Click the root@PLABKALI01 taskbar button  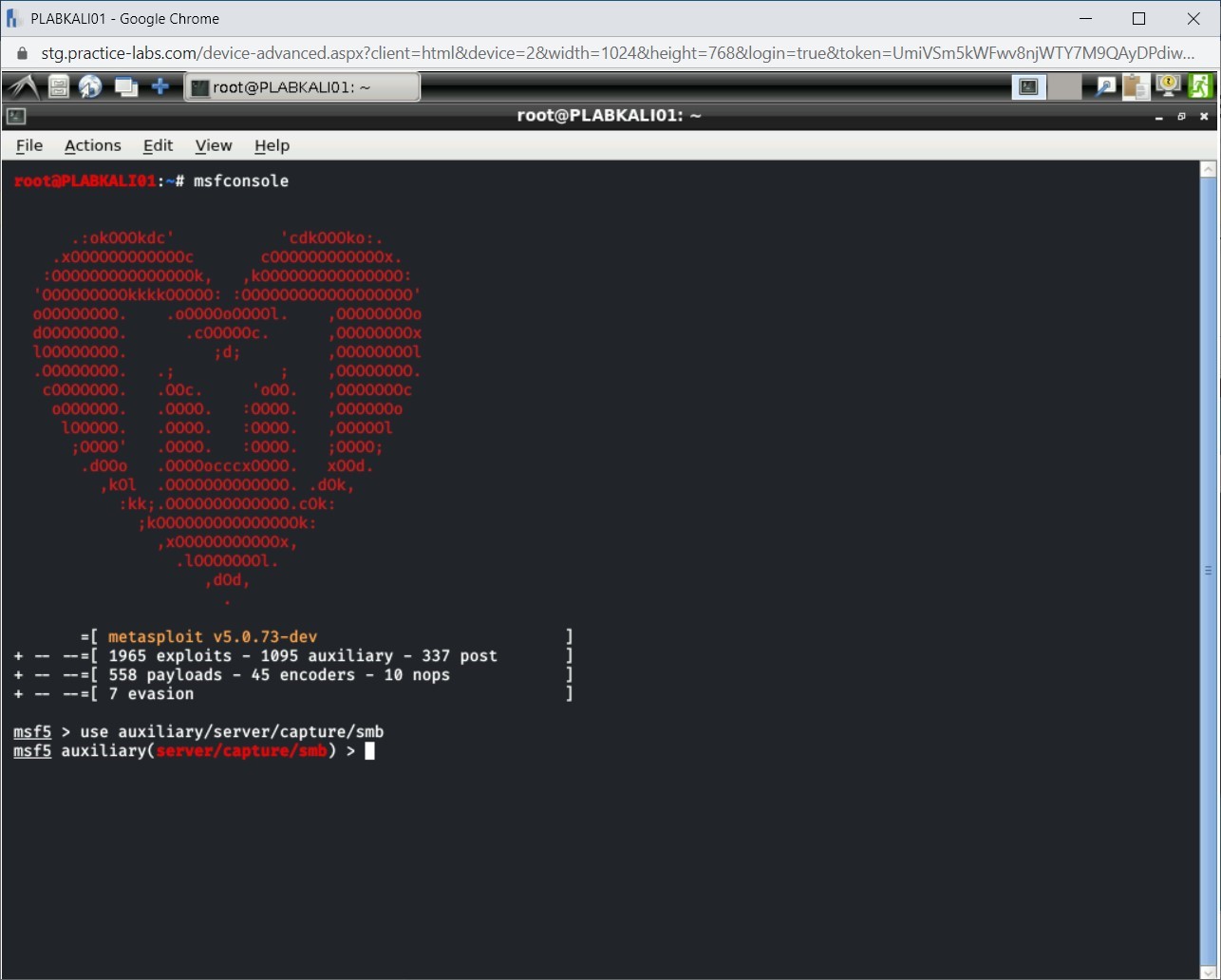click(302, 86)
